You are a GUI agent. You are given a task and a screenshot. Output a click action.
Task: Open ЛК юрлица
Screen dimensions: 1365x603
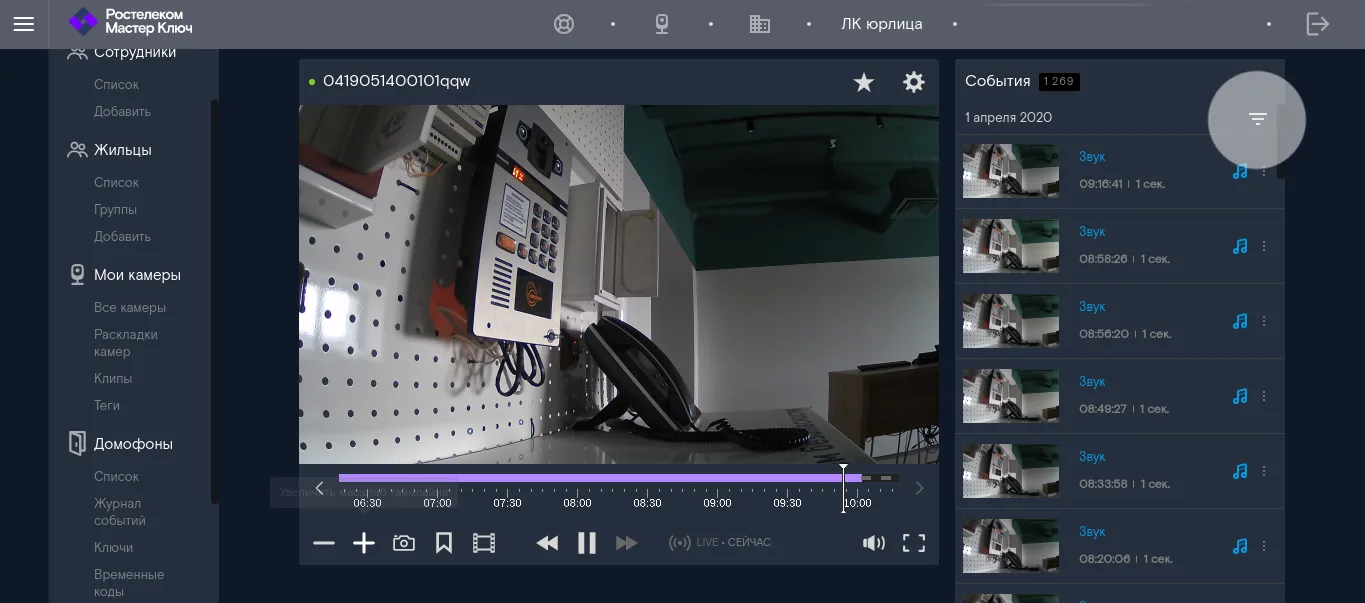click(882, 24)
